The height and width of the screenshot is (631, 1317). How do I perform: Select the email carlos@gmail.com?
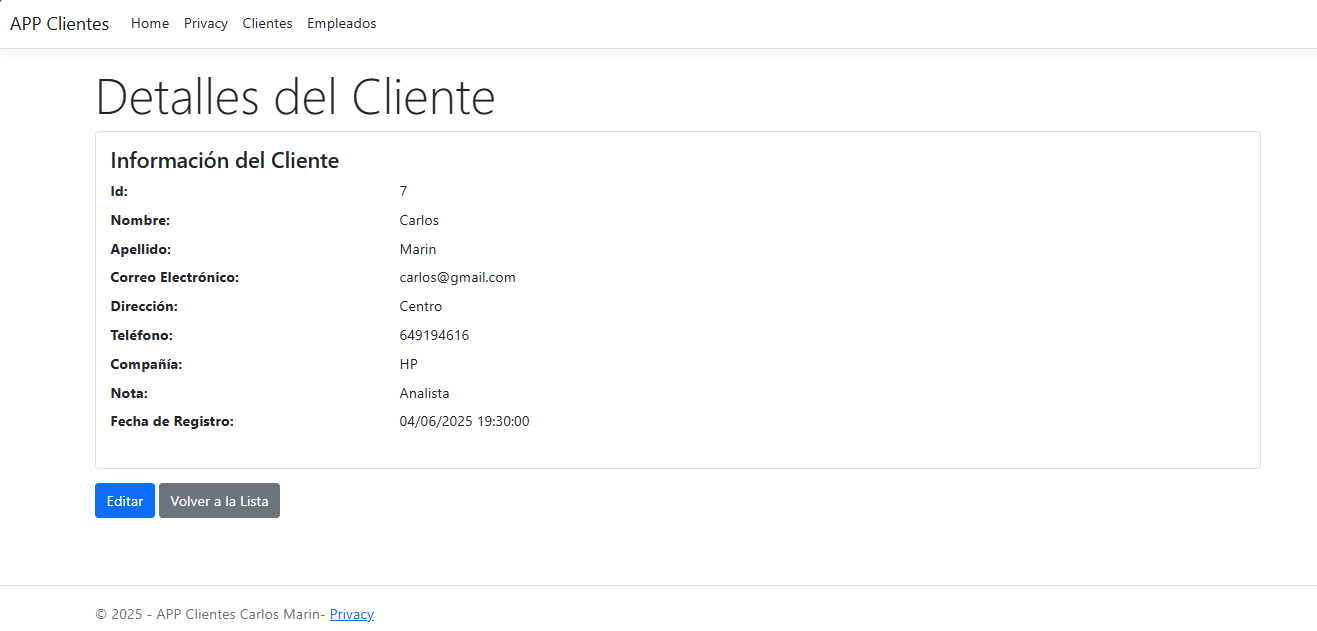457,277
